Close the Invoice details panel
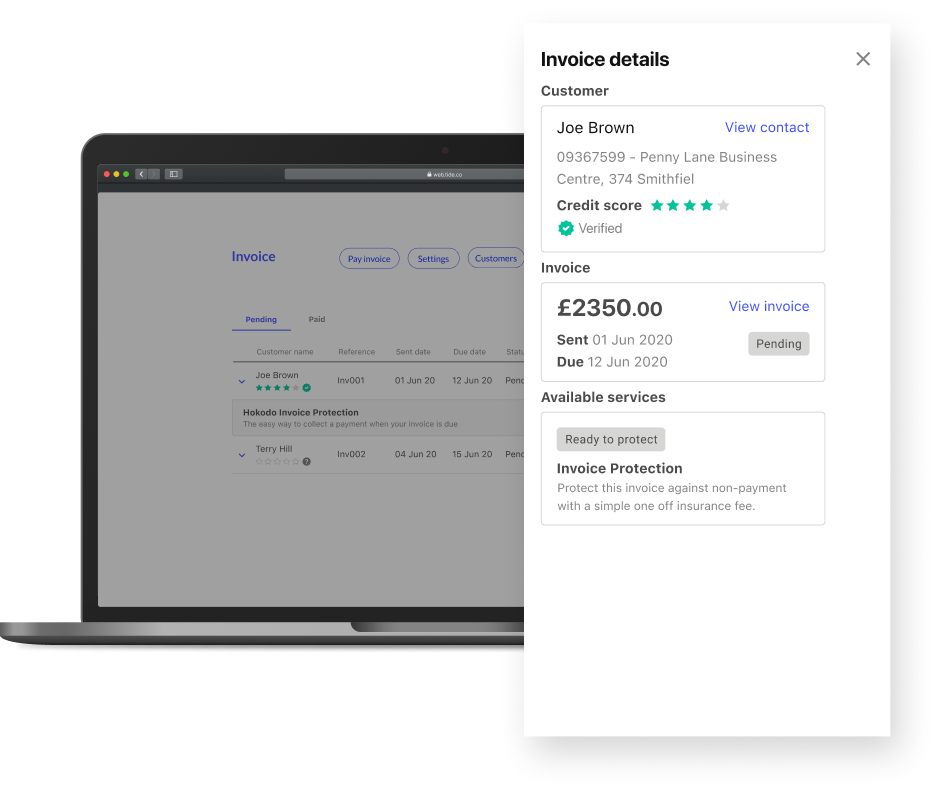This screenshot has width=939, height=792. (863, 59)
